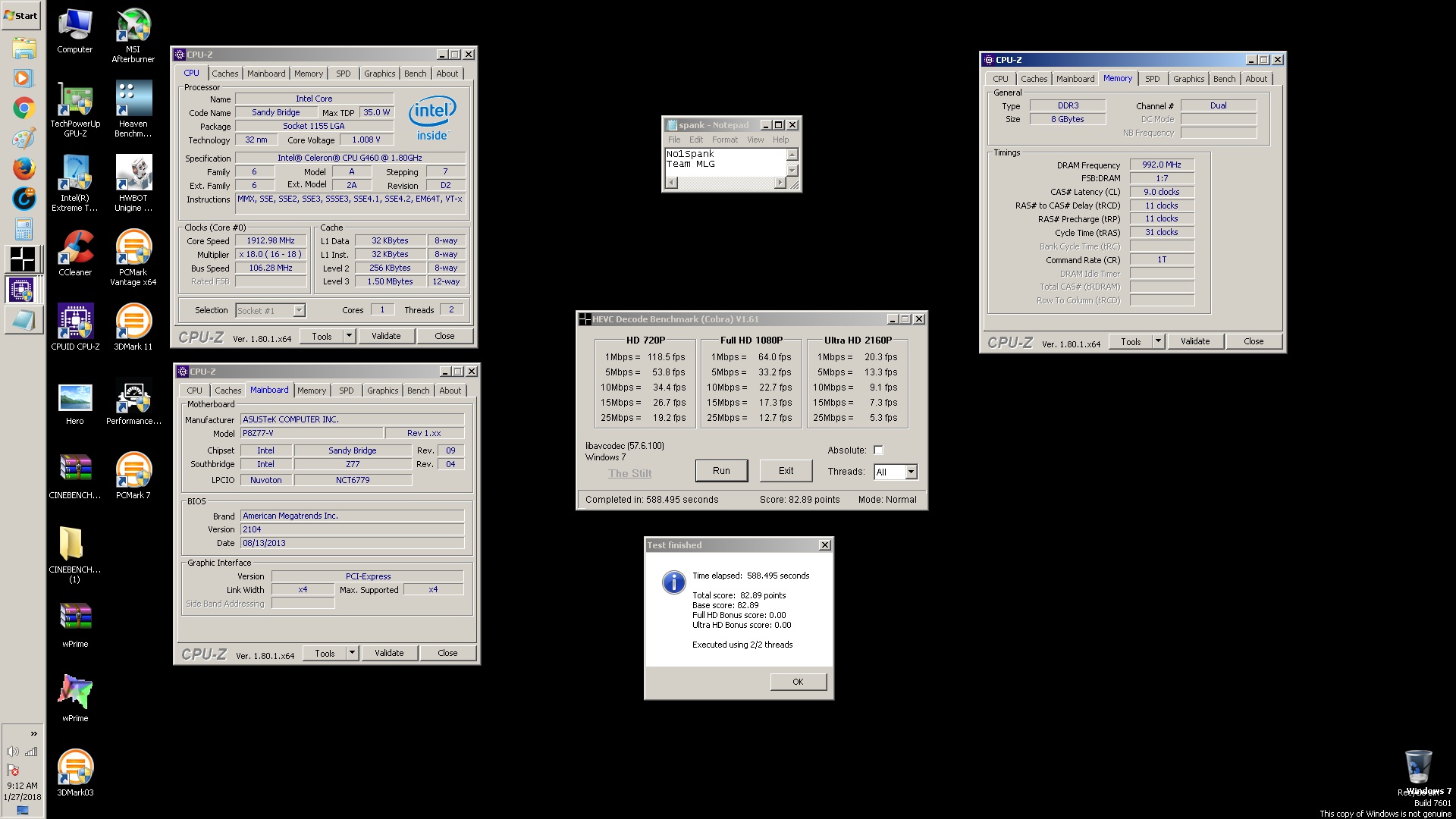Open the MSI Afterburner desktop shortcut
Screen dimensions: 1456x819
pyautogui.click(x=133, y=35)
